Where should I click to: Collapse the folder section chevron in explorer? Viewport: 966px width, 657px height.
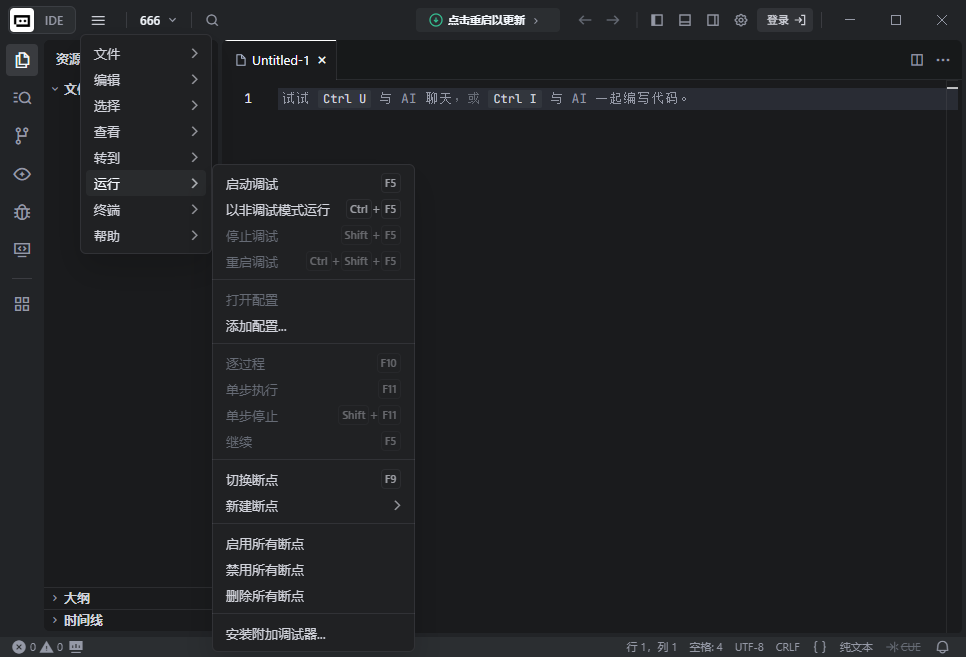[55, 89]
